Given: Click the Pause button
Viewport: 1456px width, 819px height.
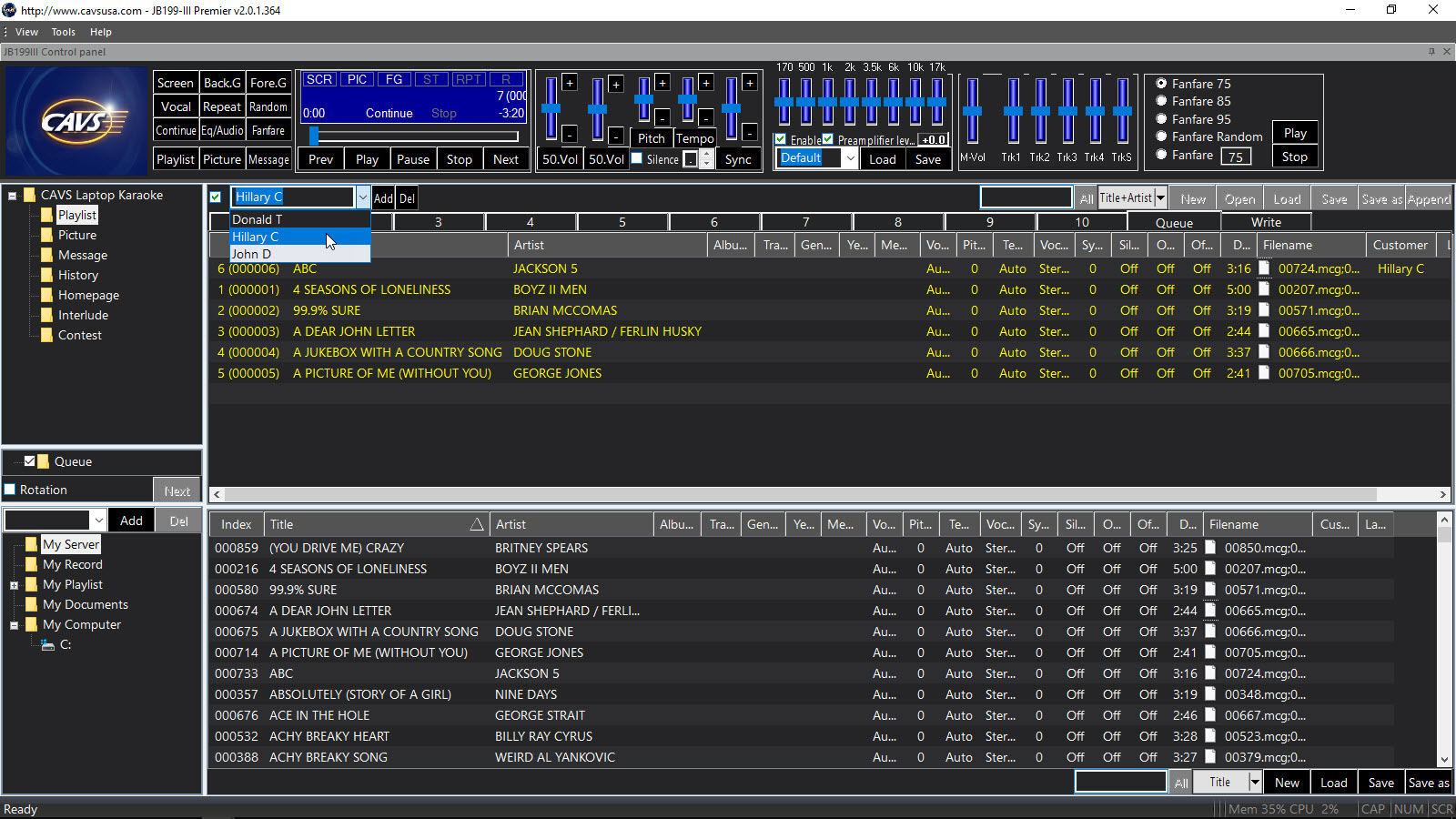Looking at the screenshot, I should pyautogui.click(x=413, y=159).
